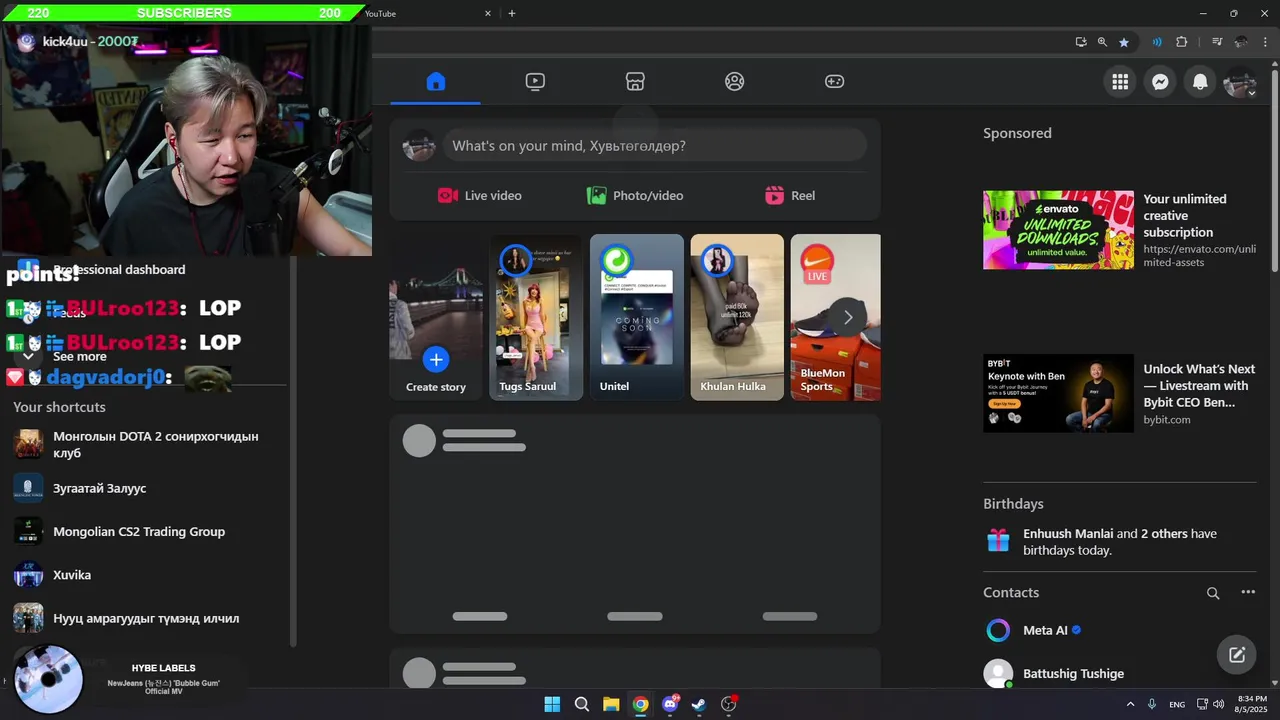
Task: Show hidden system tray icons
Action: (1131, 704)
